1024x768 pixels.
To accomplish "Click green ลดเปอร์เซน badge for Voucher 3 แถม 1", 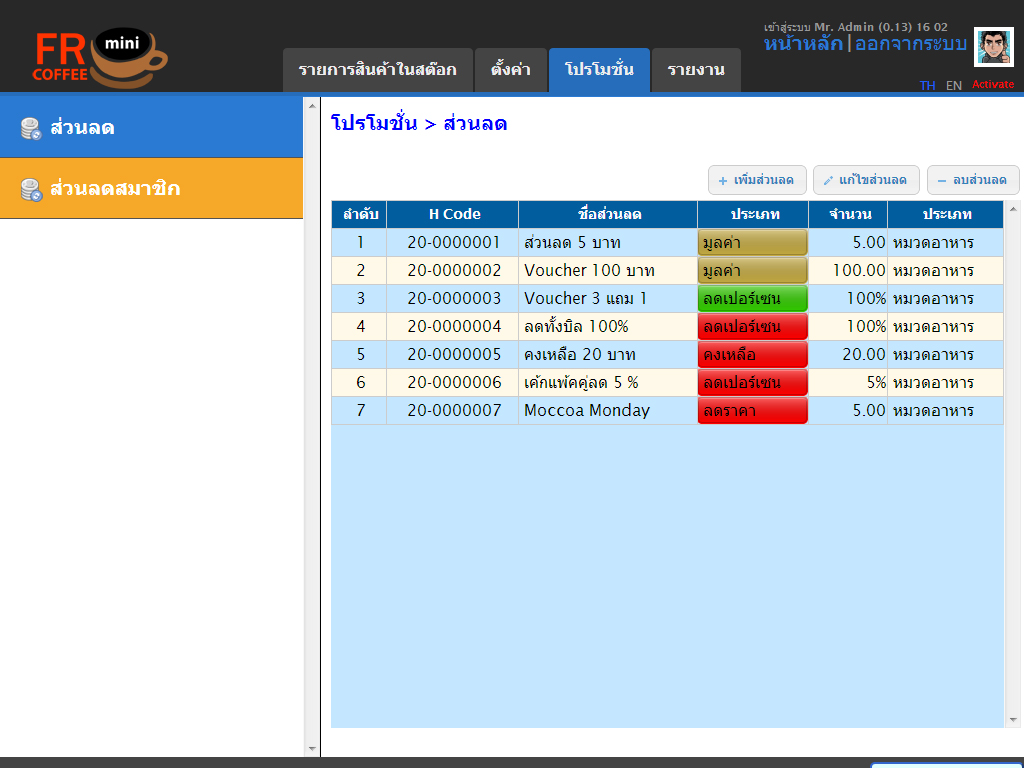I will pos(752,298).
